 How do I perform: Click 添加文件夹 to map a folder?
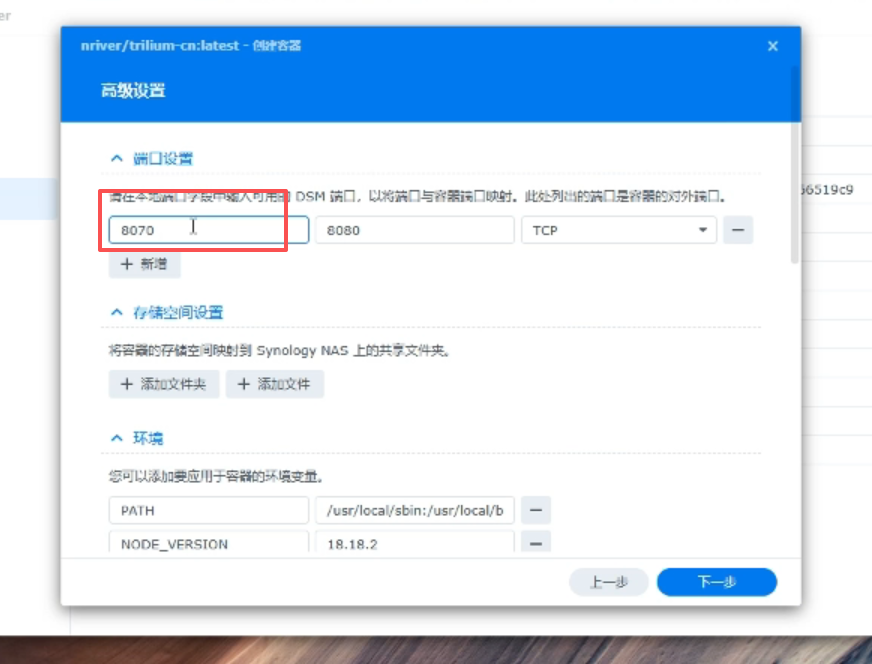(x=163, y=384)
